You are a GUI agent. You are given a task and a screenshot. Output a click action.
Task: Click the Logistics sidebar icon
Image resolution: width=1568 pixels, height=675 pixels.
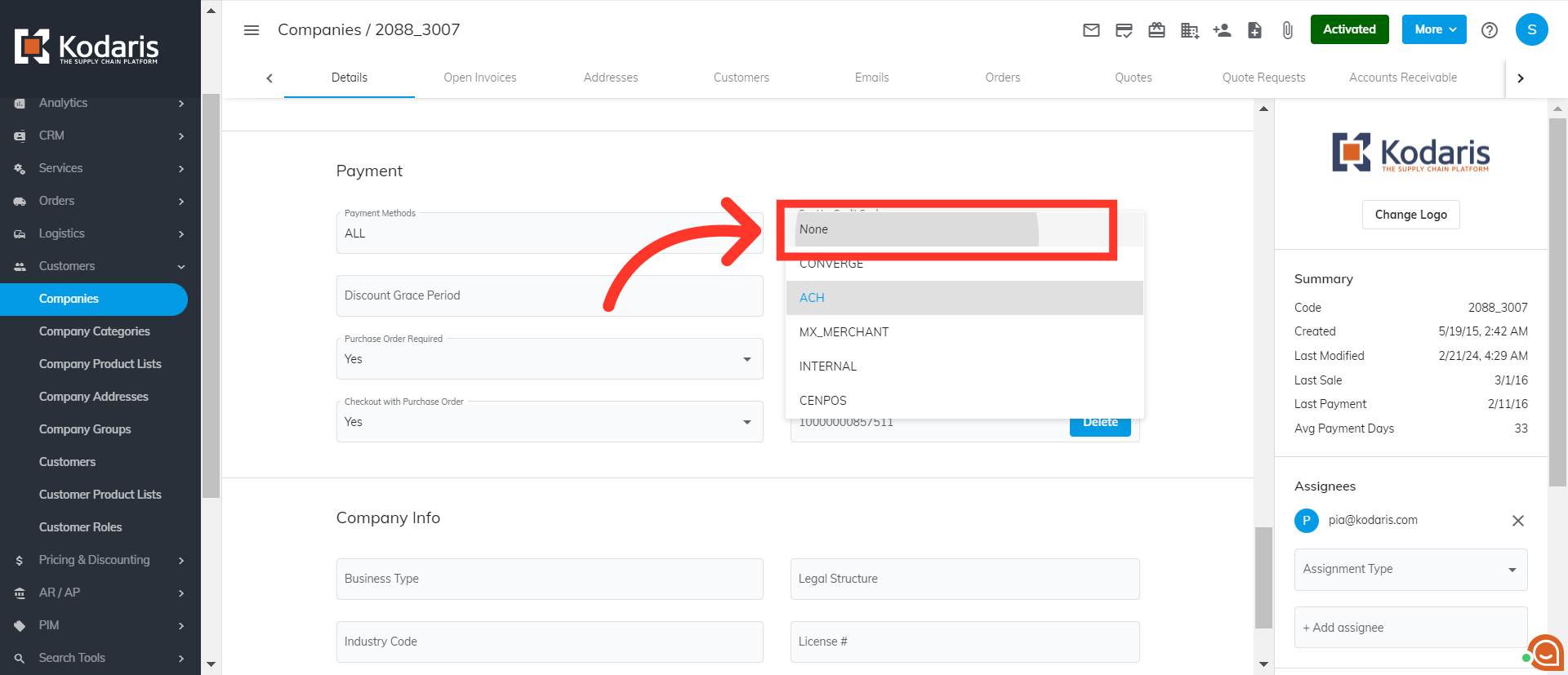(x=20, y=234)
